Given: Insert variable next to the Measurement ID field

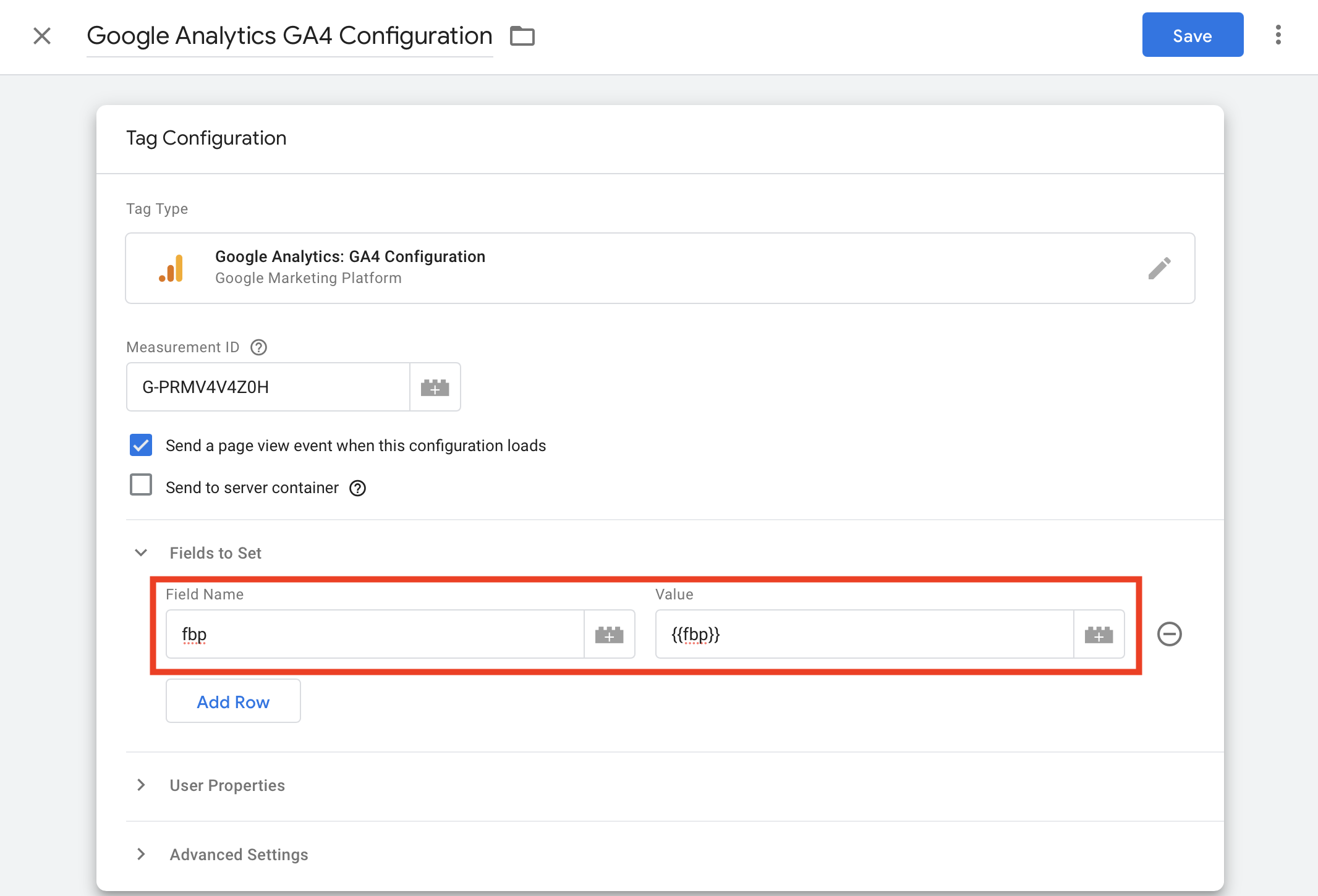Looking at the screenshot, I should tap(435, 387).
